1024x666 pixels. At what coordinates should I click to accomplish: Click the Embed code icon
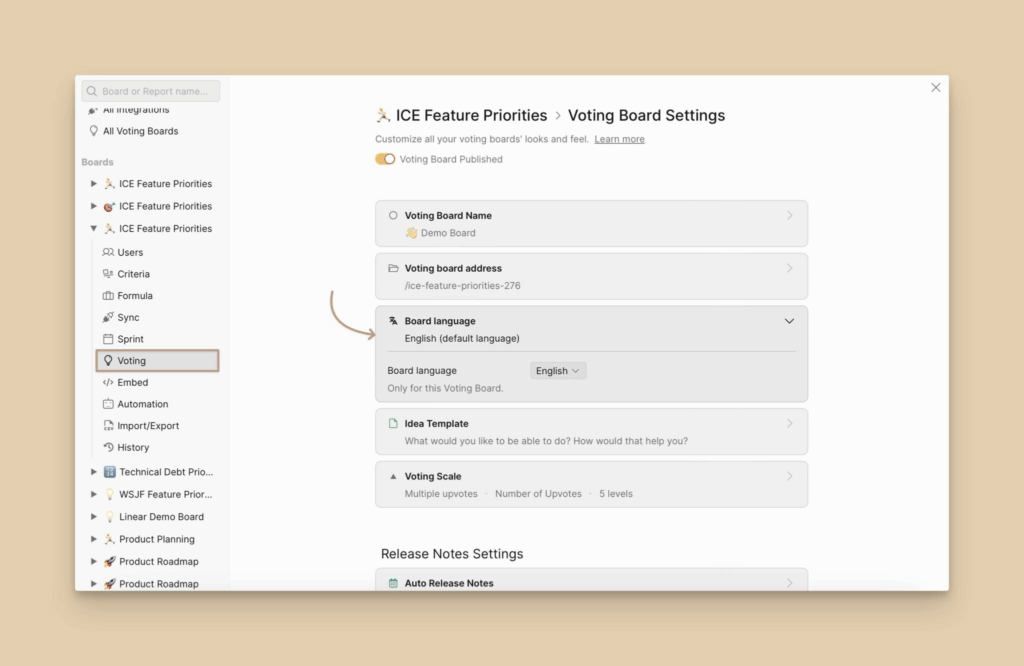point(108,382)
